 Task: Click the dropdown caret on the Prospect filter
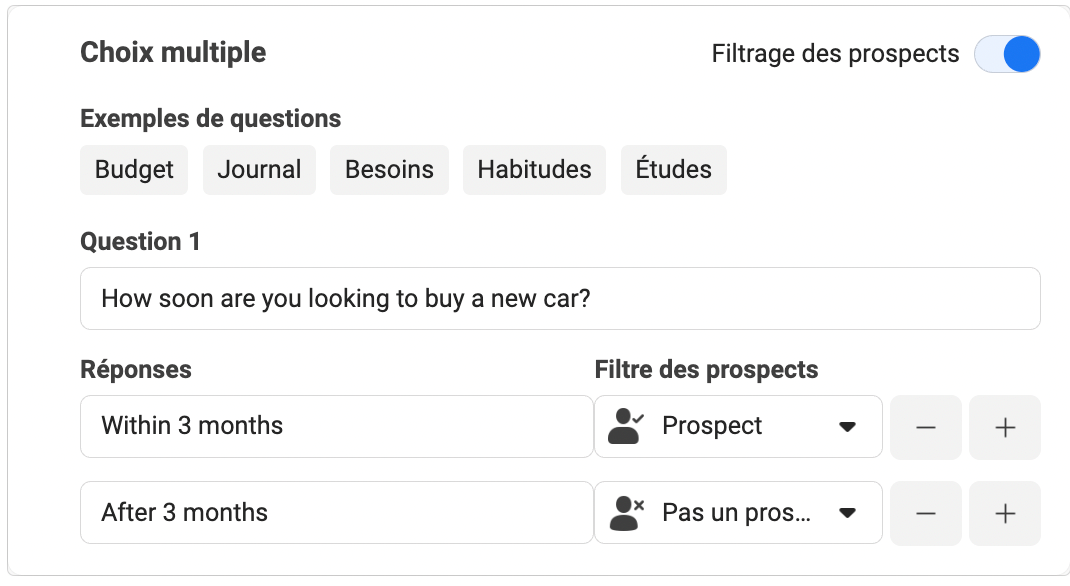coord(849,425)
